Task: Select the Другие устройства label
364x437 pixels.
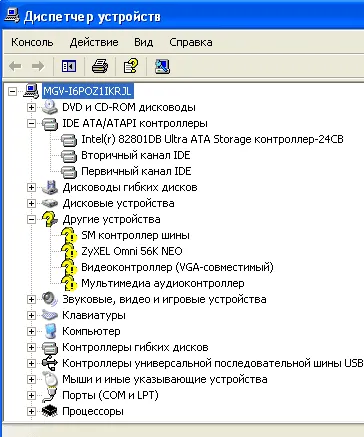Action: pyautogui.click(x=111, y=219)
